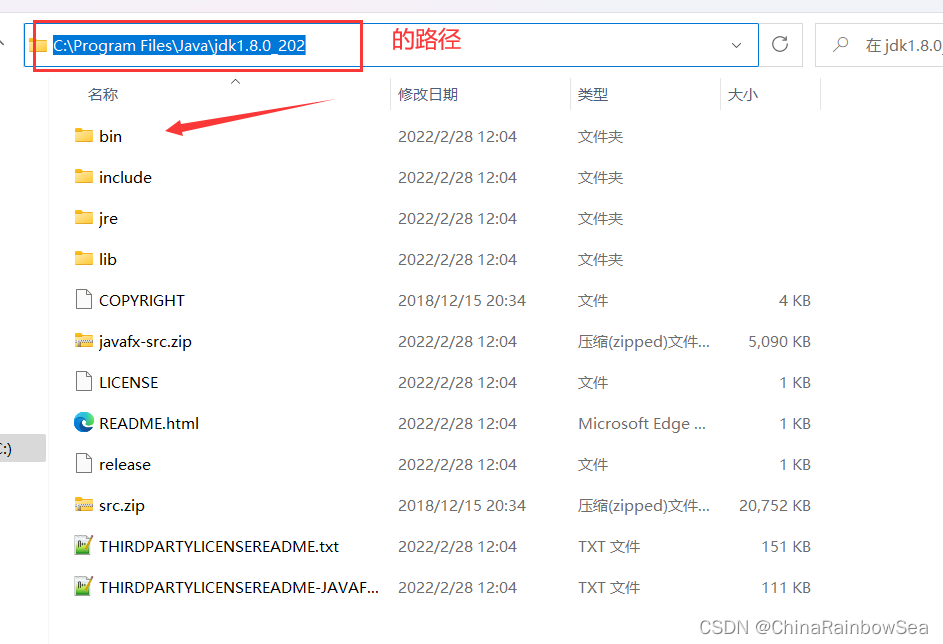Click the 20,752 KB size value

point(775,506)
